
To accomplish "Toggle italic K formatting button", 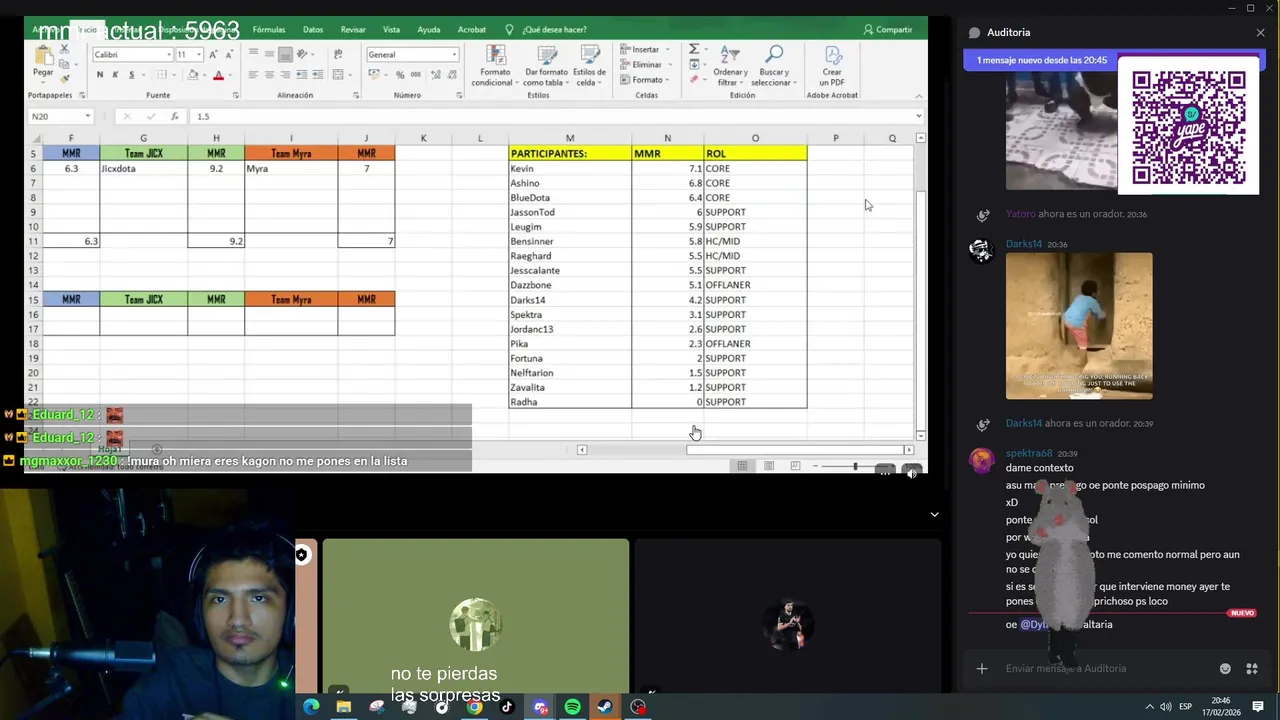I will pyautogui.click(x=115, y=75).
